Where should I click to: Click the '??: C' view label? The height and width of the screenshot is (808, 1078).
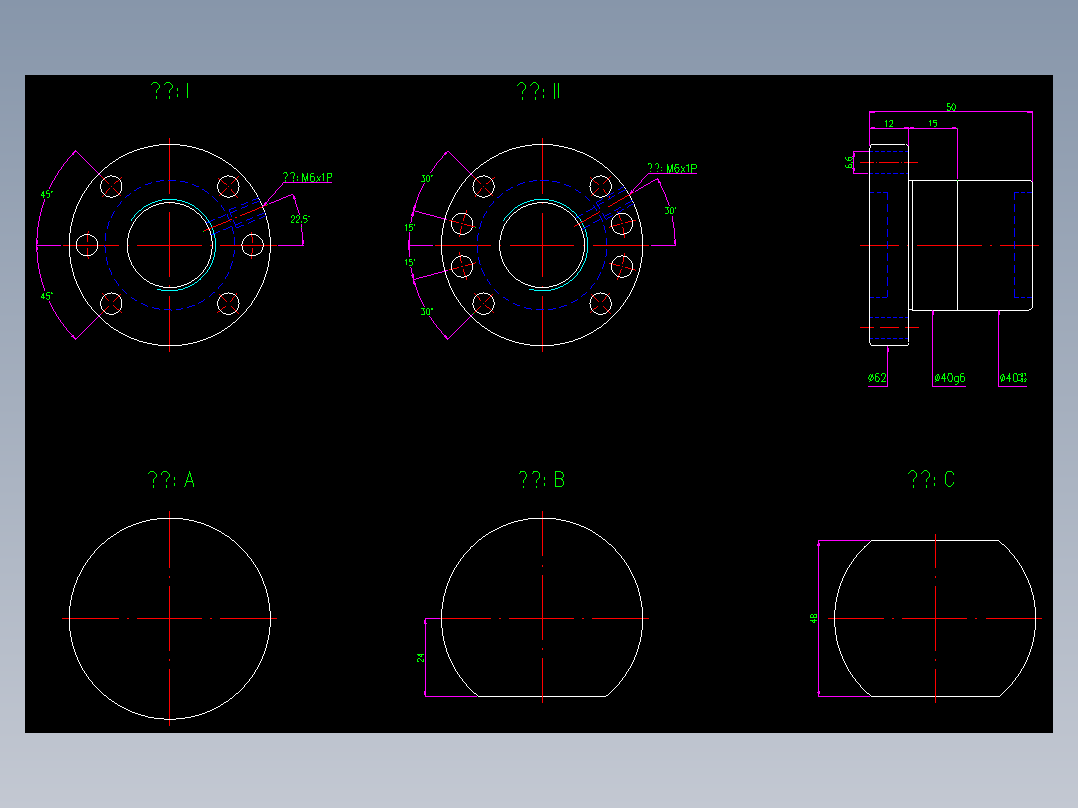tap(930, 479)
